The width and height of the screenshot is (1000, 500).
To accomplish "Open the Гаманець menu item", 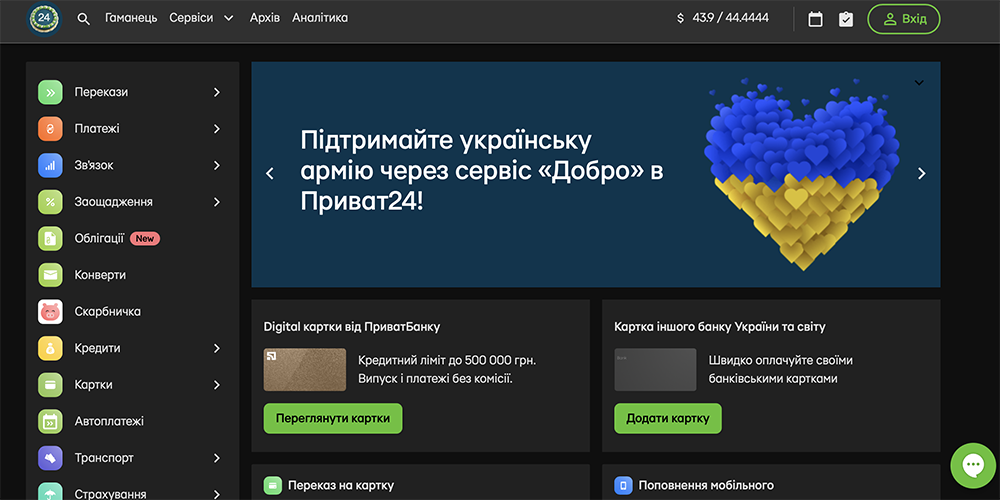I will [x=131, y=18].
